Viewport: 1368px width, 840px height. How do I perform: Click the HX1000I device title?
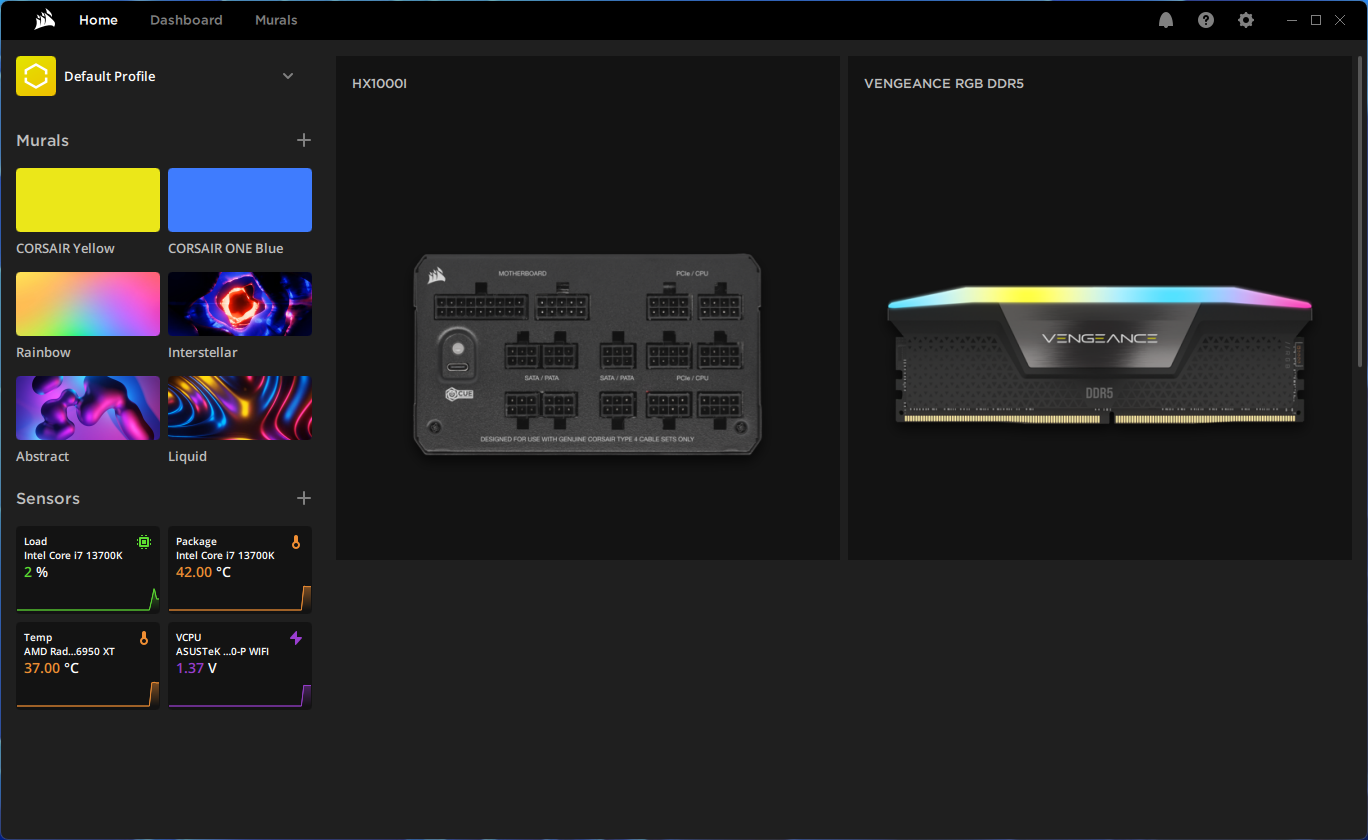[x=379, y=84]
